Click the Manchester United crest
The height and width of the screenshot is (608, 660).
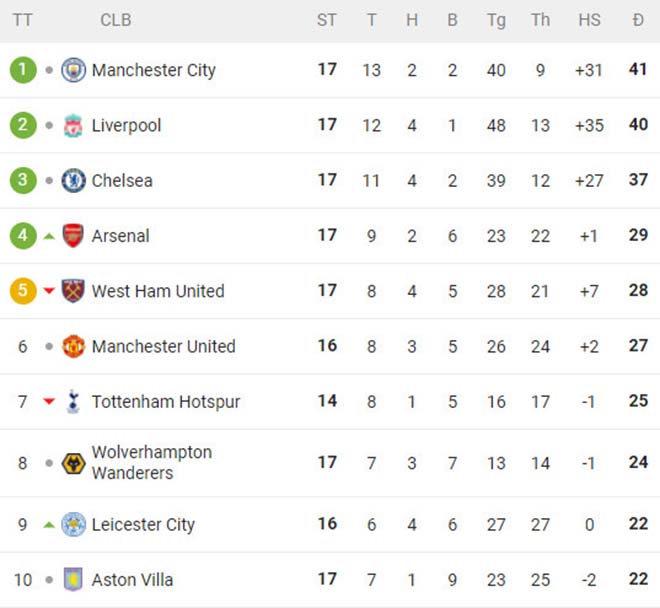click(73, 346)
